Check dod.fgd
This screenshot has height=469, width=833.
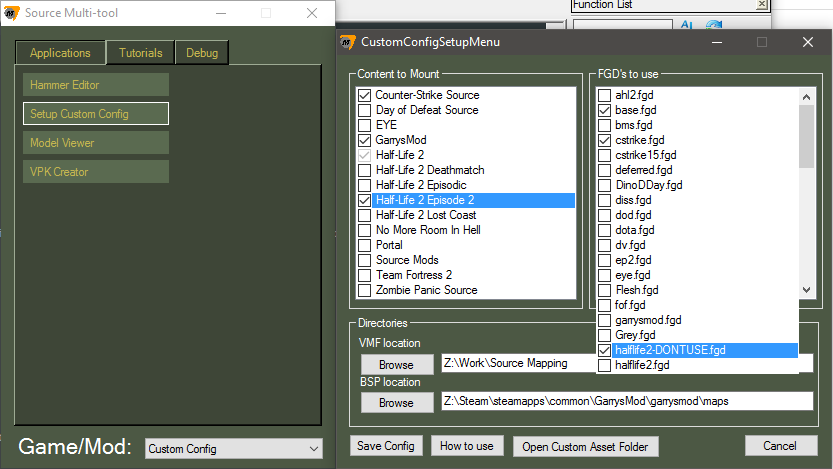click(604, 215)
